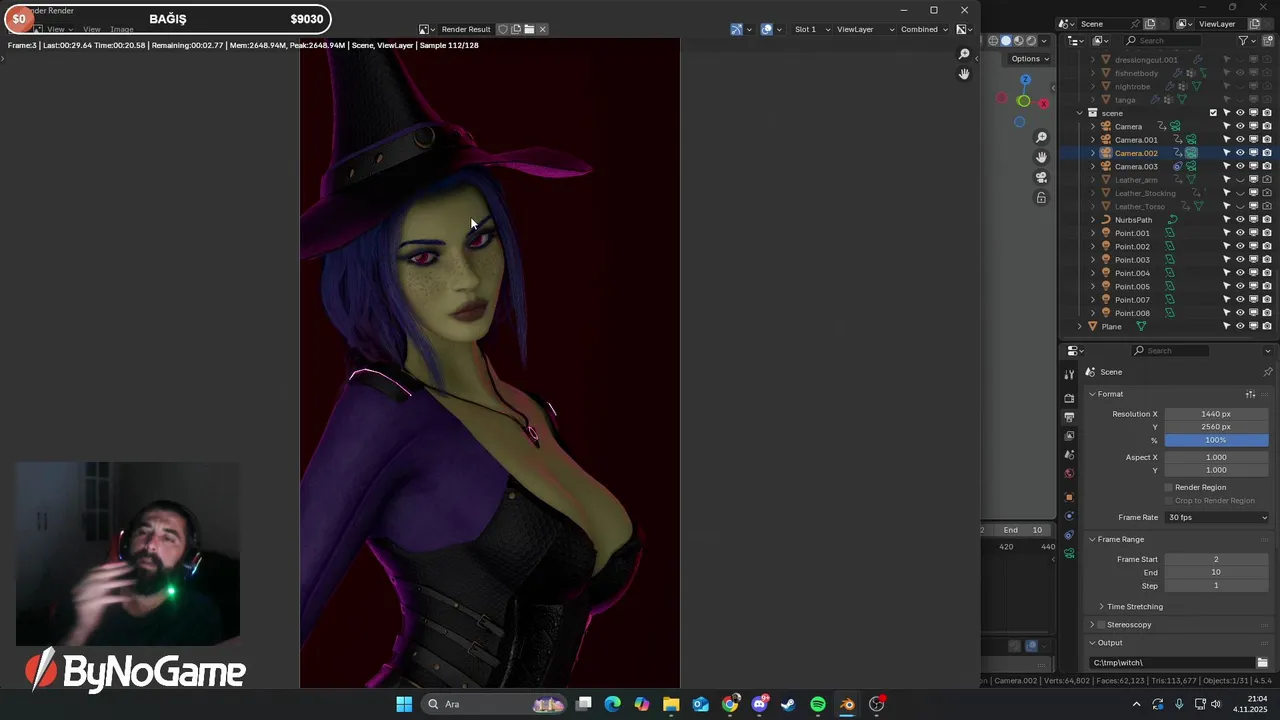Open Blender from the Windows taskbar
This screenshot has width=1280, height=720.
tap(847, 704)
